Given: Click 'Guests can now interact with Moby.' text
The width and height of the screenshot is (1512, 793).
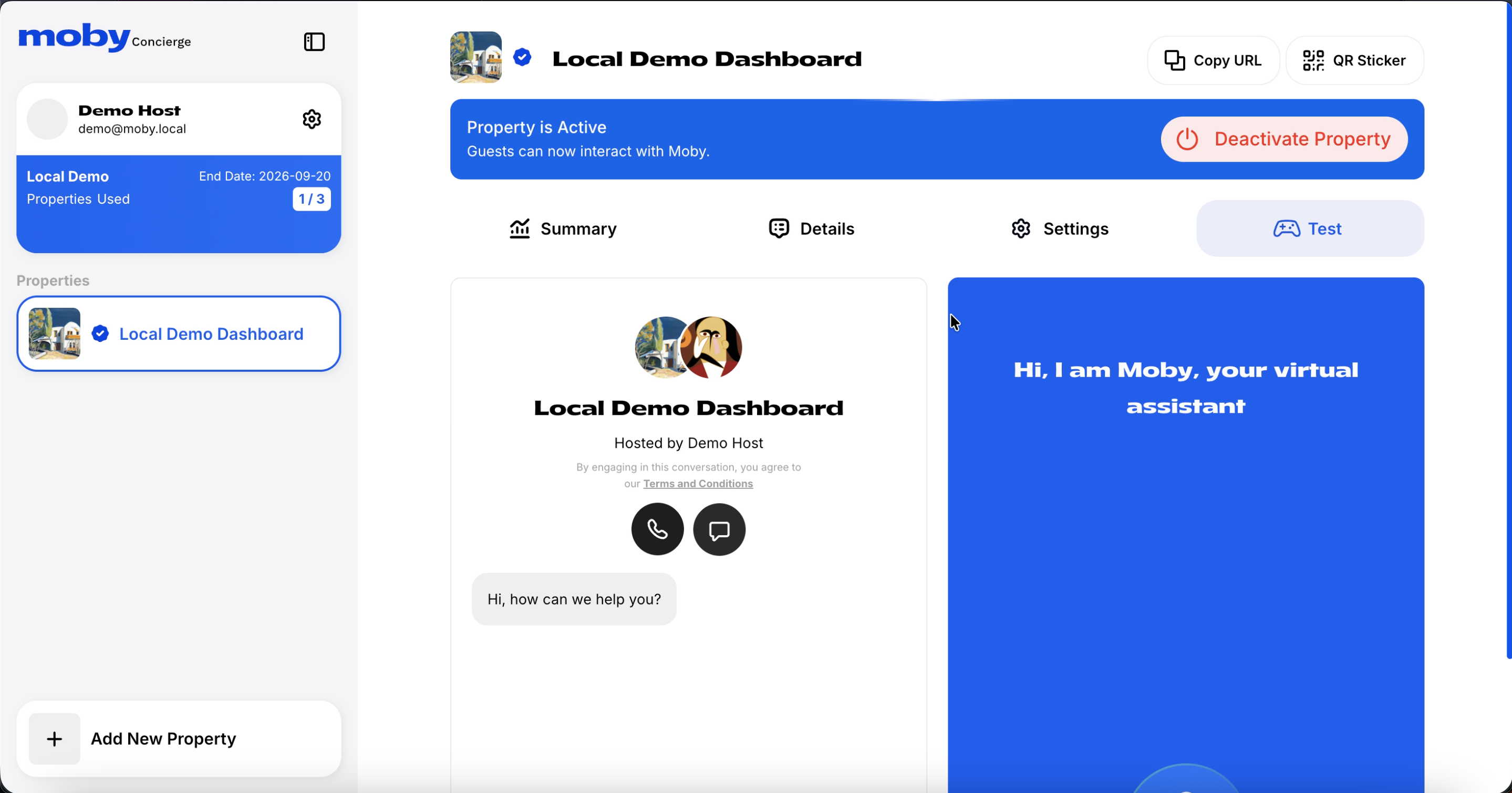Looking at the screenshot, I should coord(588,151).
